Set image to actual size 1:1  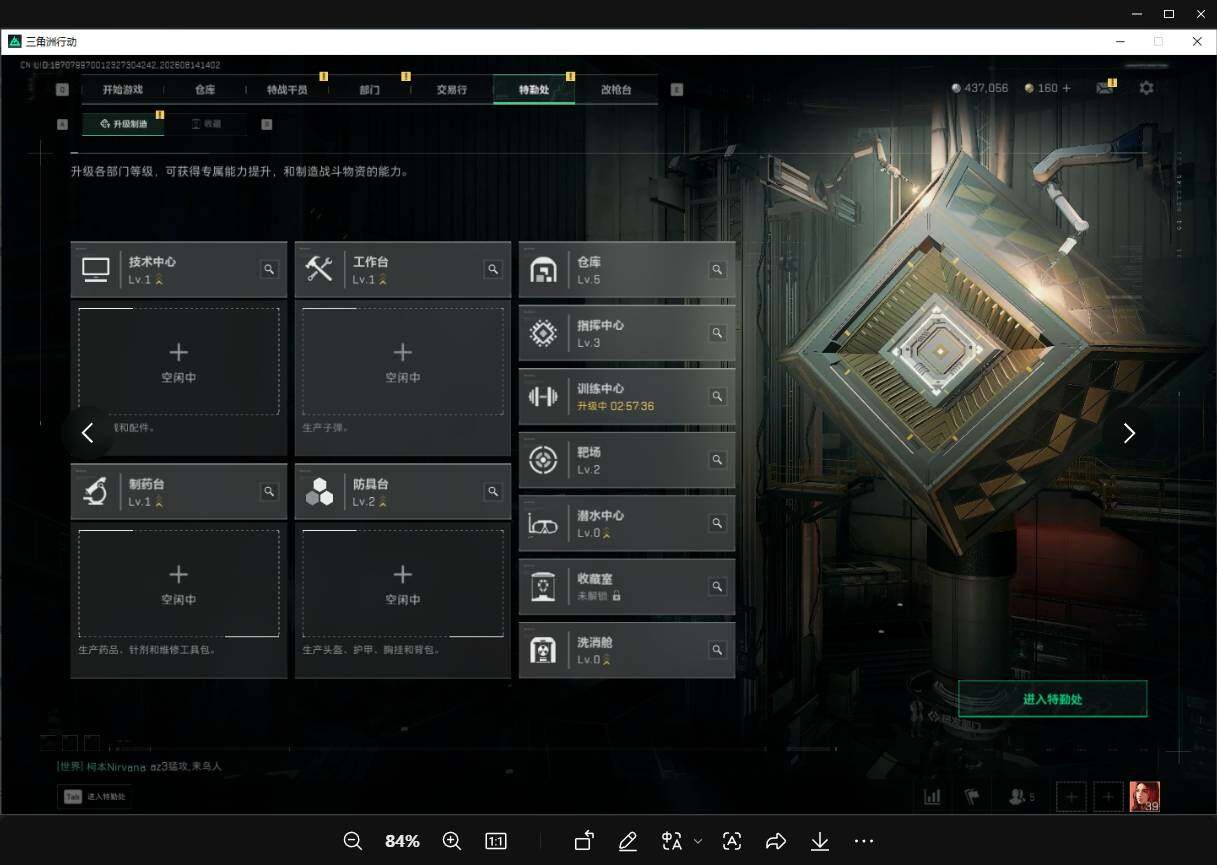tap(495, 841)
